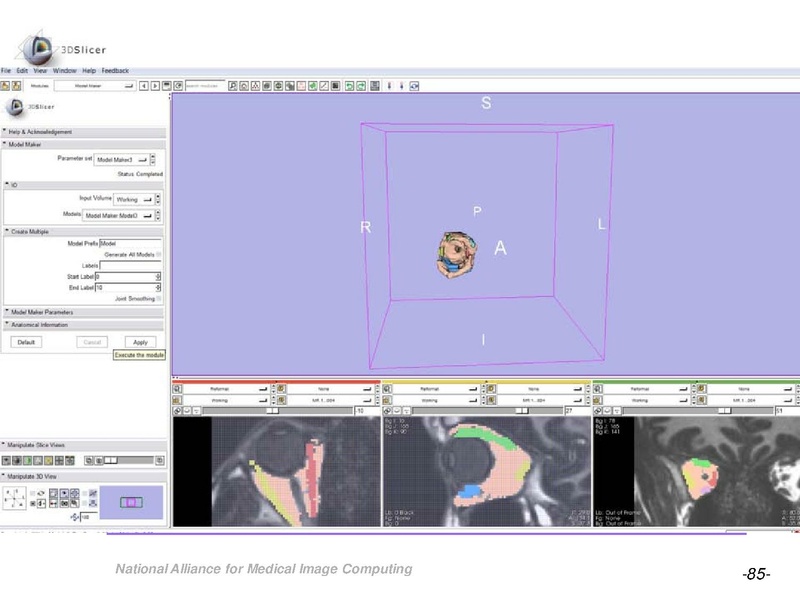Click the second save toolbar icon
The image size is (800, 600).
(16, 86)
